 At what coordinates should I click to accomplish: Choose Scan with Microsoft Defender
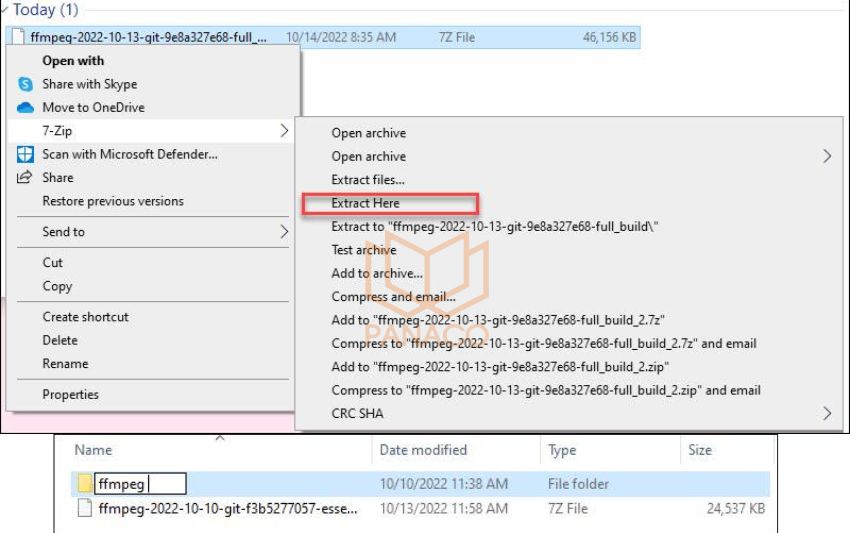[130, 154]
